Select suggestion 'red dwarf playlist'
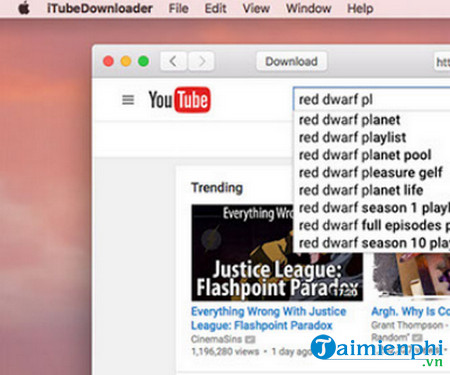 [x=372, y=138]
